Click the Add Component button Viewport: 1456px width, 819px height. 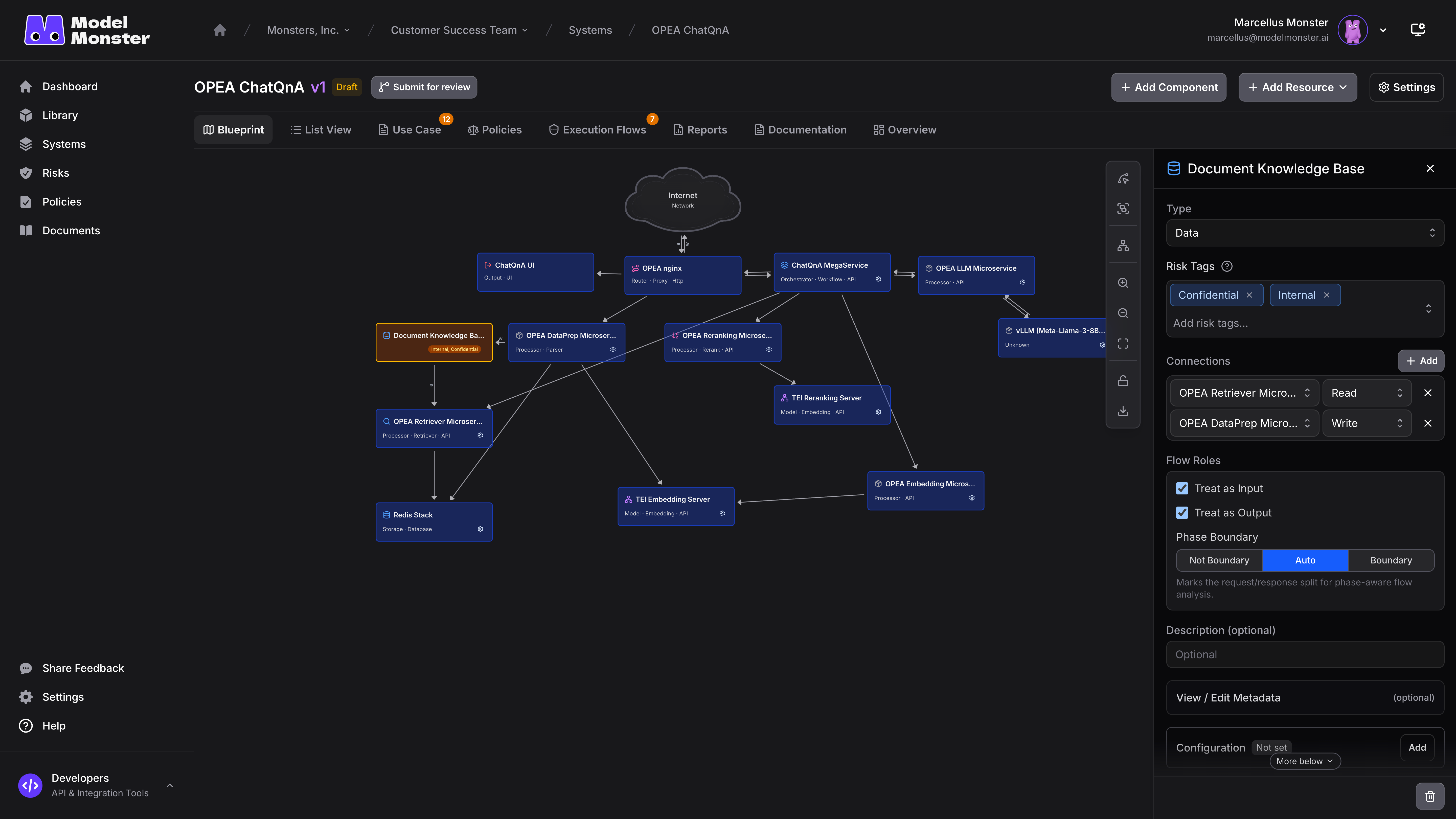pos(1169,87)
